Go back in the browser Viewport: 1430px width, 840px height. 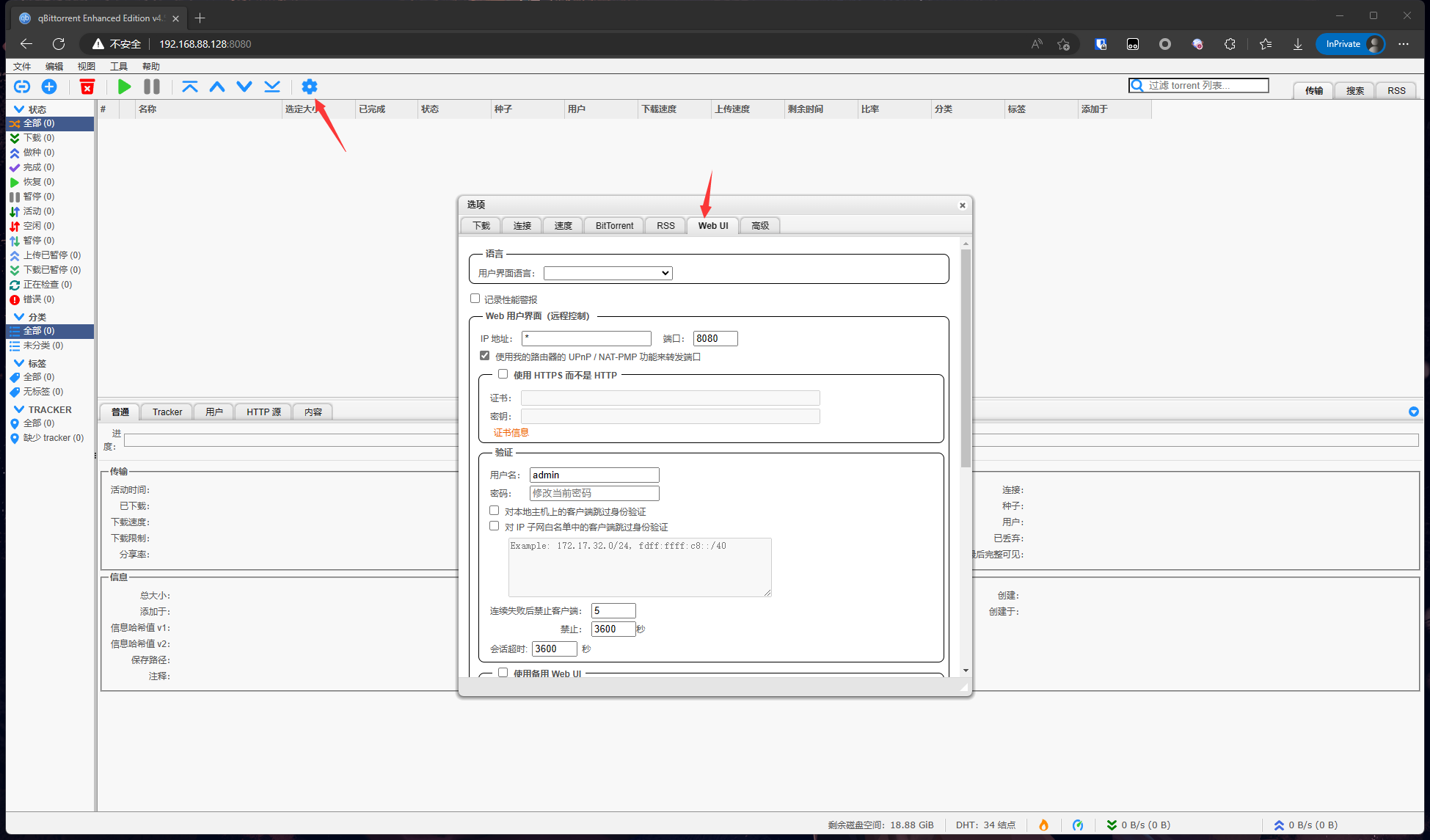point(26,44)
